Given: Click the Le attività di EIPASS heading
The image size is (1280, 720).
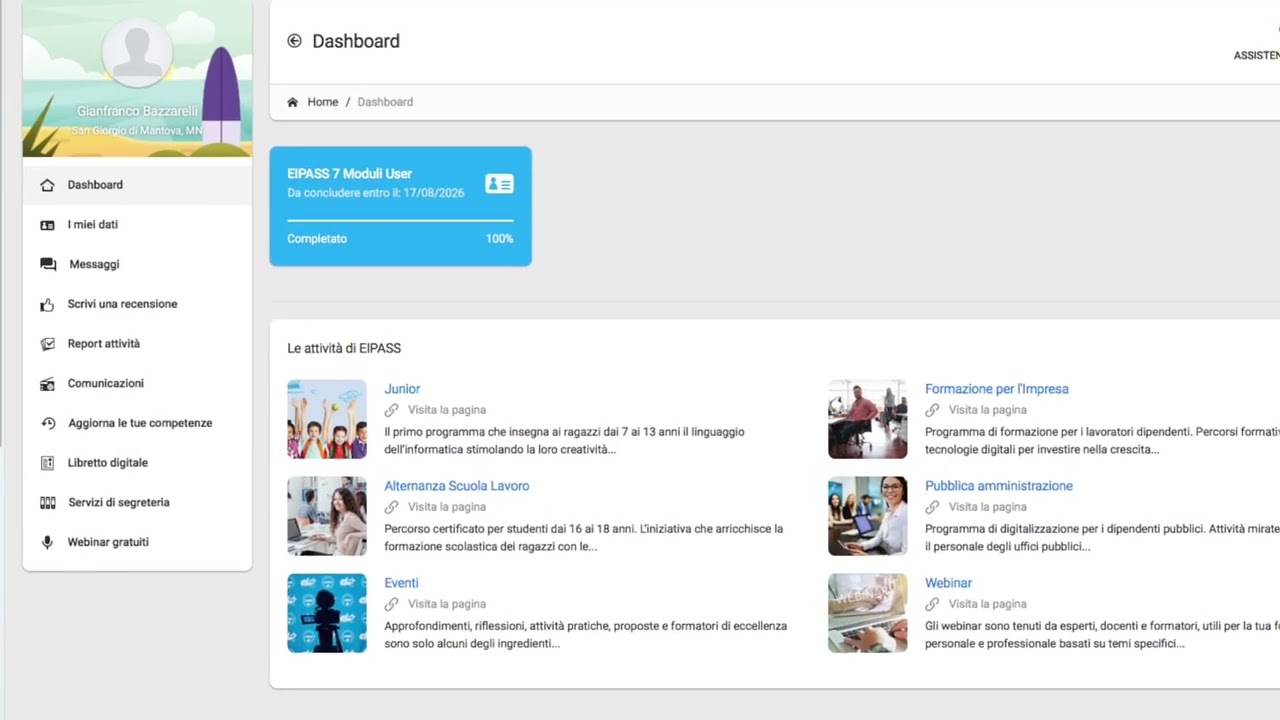Looking at the screenshot, I should 344,348.
